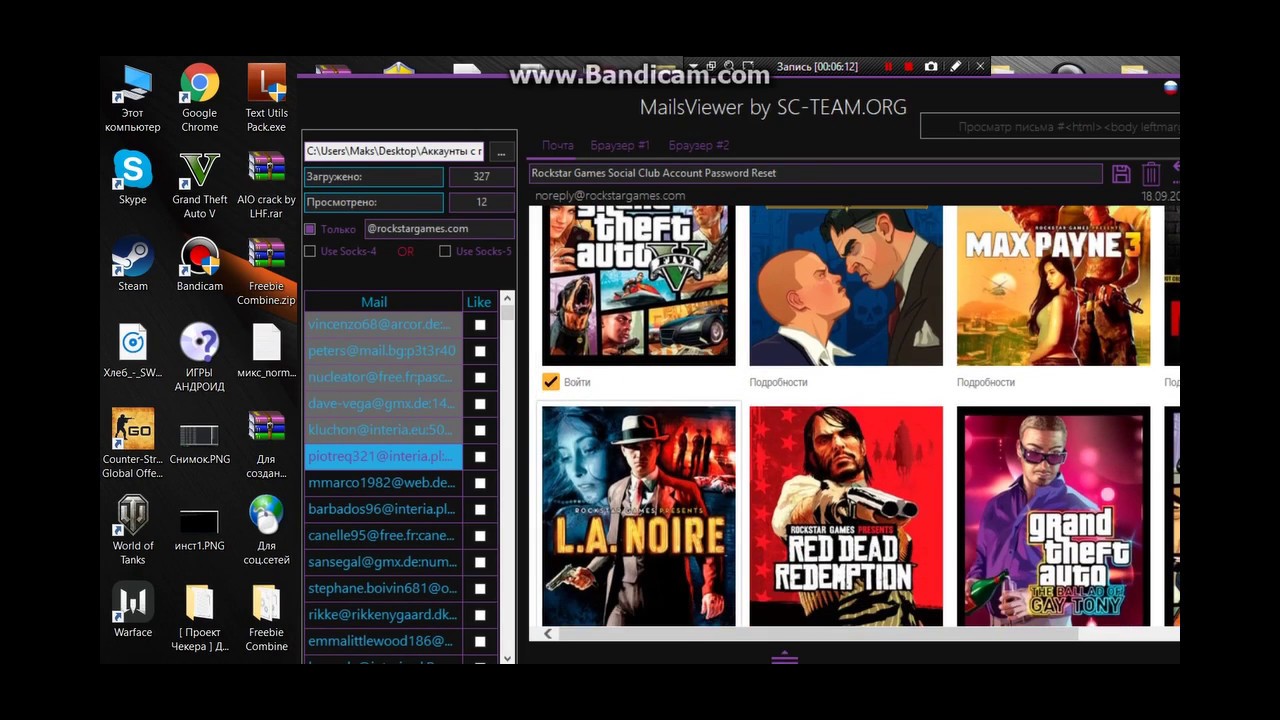
Task: Select the World of Tanks desktop icon
Action: click(132, 530)
